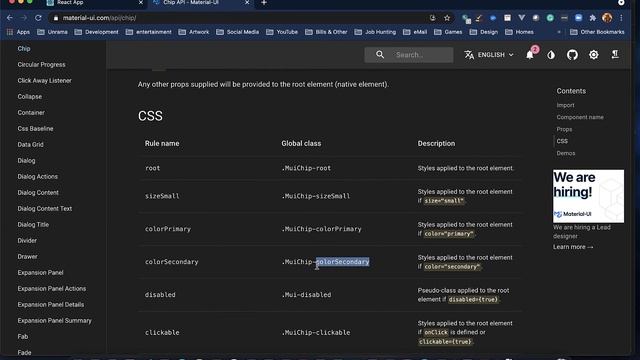Open the Development bookmarks folder

tap(96, 32)
